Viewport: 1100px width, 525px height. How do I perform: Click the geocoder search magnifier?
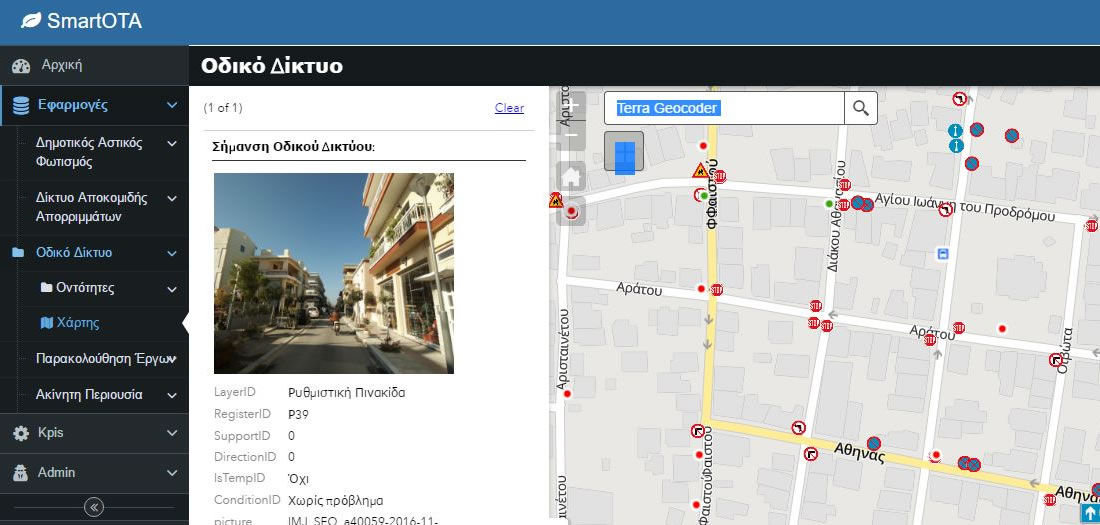click(x=861, y=108)
